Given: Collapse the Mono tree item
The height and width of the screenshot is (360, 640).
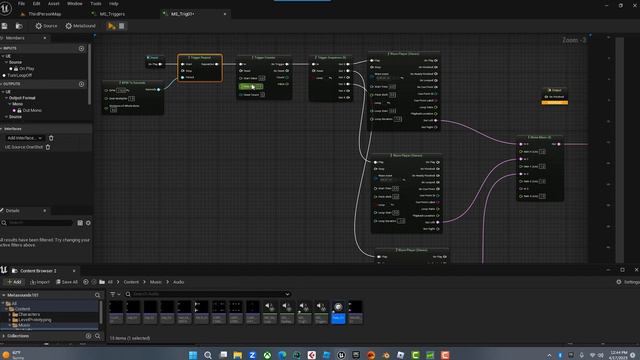Looking at the screenshot, I should (9, 104).
